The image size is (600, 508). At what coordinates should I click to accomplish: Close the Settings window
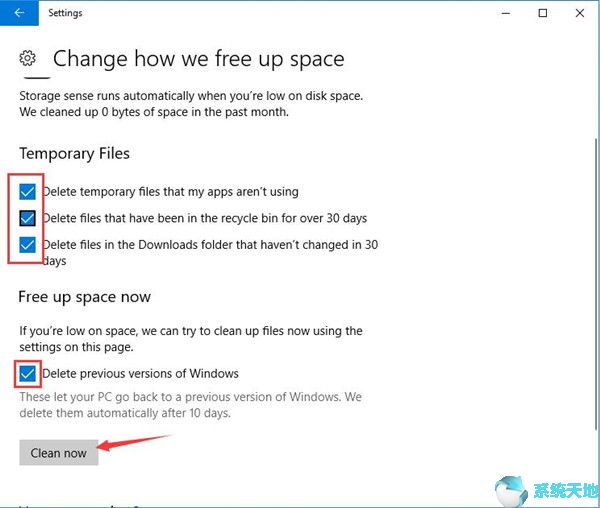[580, 13]
